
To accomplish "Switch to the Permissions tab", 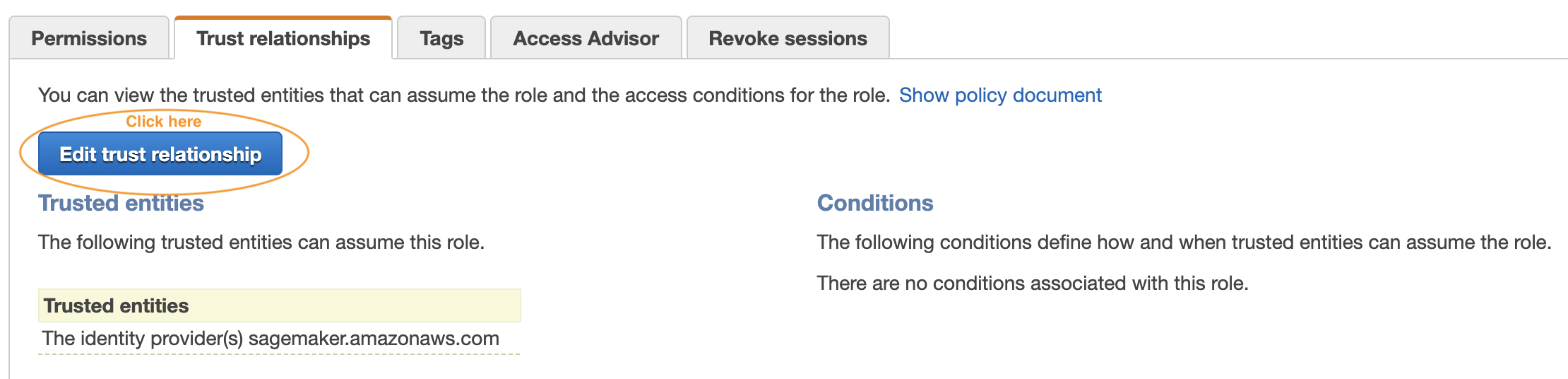I will tap(89, 38).
